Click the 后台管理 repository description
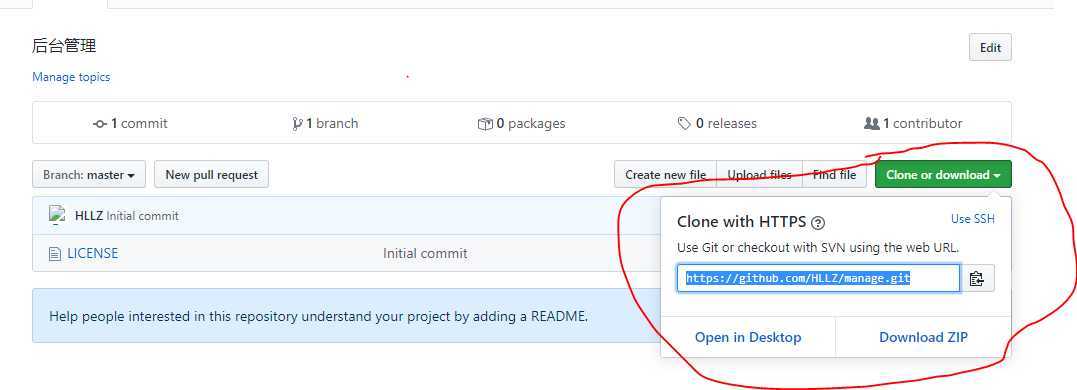Viewport: 1077px width, 390px height. [x=64, y=46]
